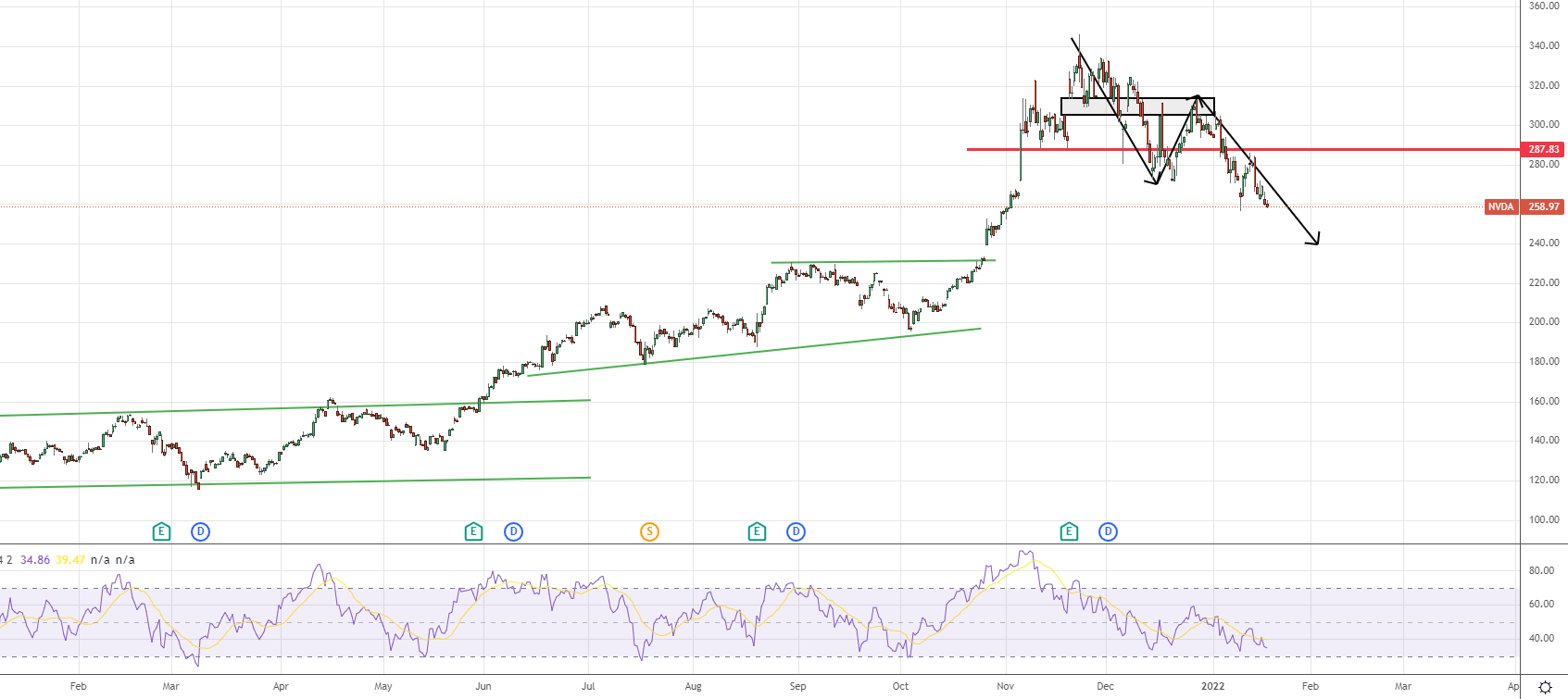Click the dividend icon near mid June
Viewport: 1568px width, 699px height.
pos(513,531)
